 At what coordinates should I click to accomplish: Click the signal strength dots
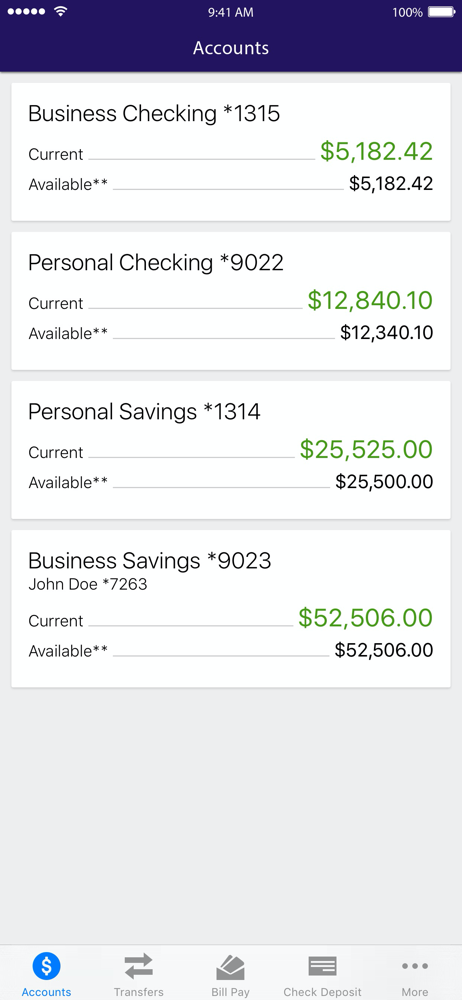pyautogui.click(x=26, y=12)
